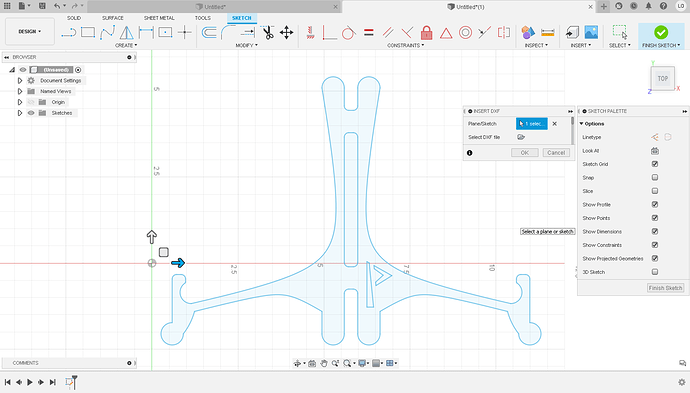This screenshot has height=393, width=690.
Task: Expand the Origin node
Action: (x=20, y=102)
